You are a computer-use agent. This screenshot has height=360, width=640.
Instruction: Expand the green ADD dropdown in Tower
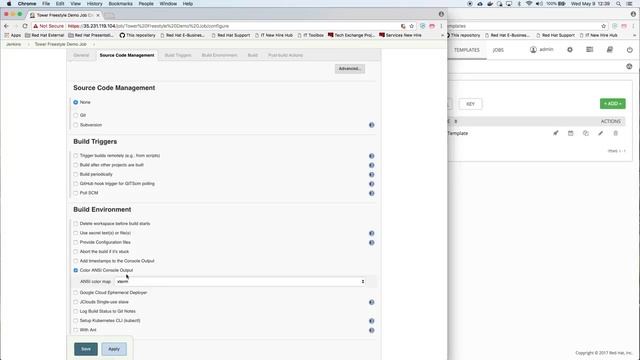click(612, 104)
